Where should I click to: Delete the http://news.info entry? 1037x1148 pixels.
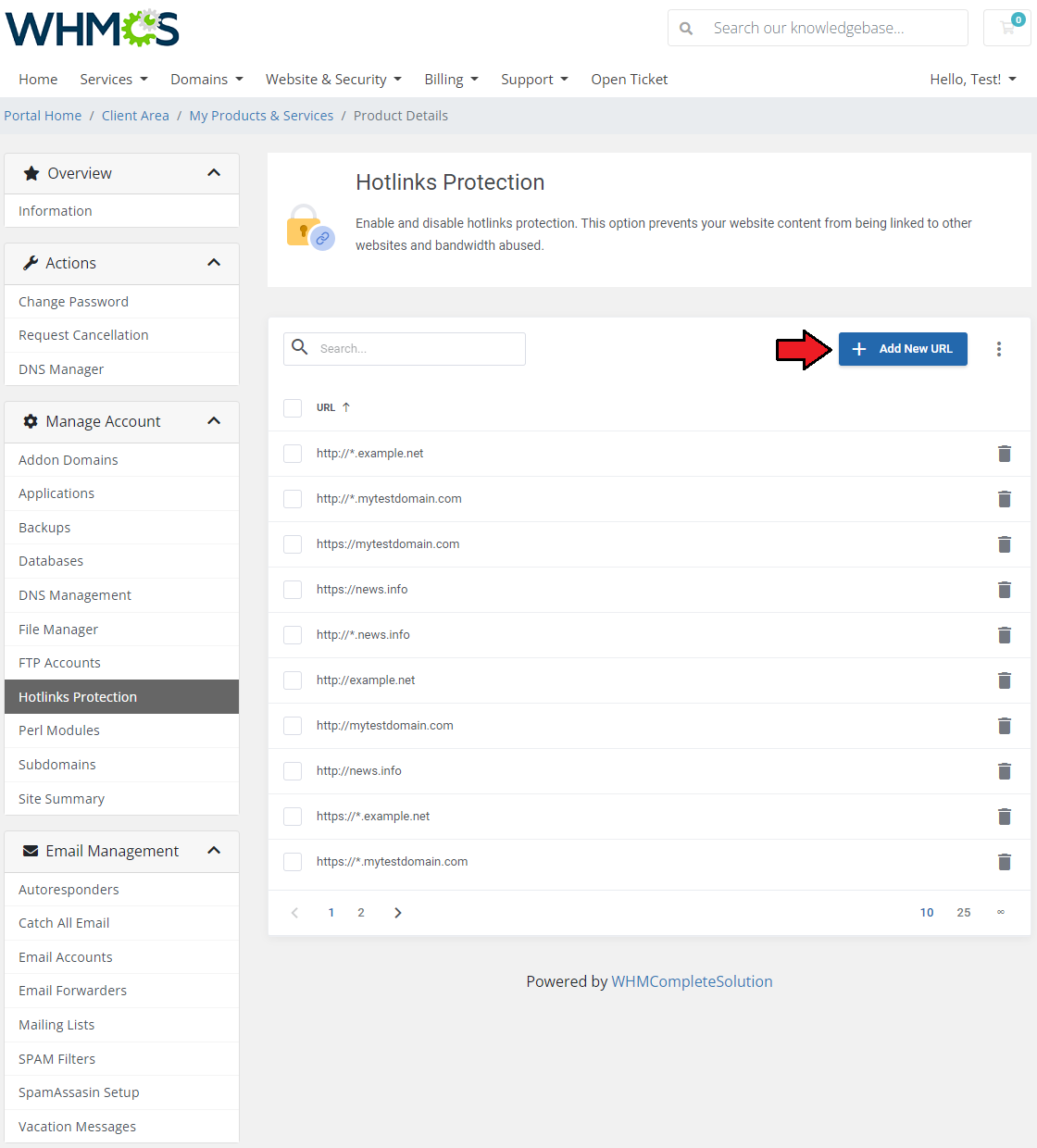1005,771
